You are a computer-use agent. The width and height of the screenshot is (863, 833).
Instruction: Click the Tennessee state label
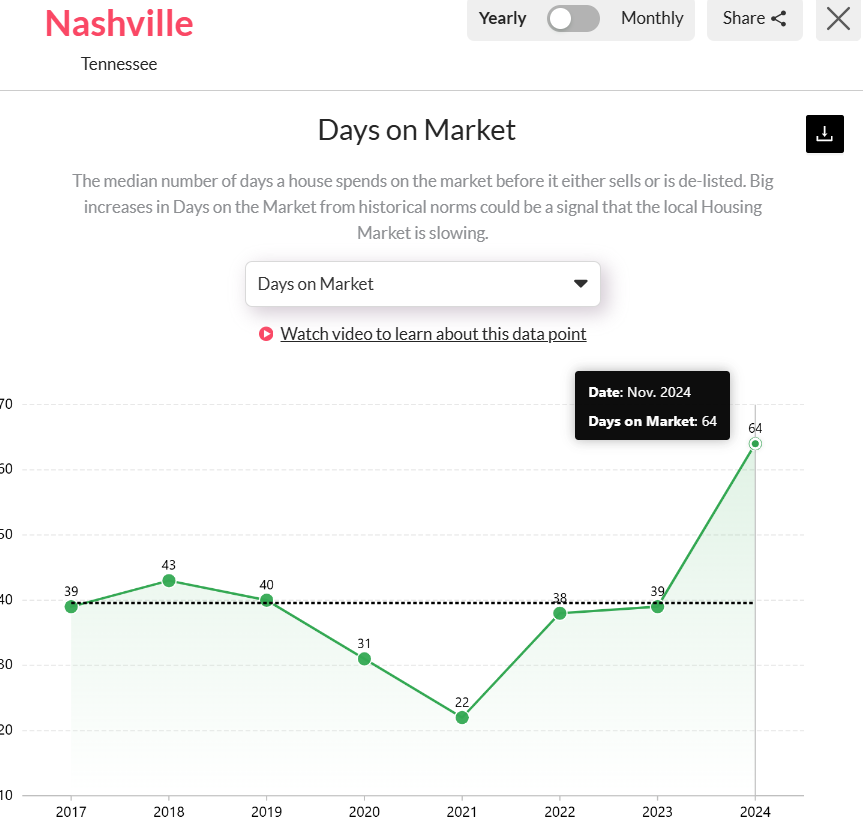point(118,64)
